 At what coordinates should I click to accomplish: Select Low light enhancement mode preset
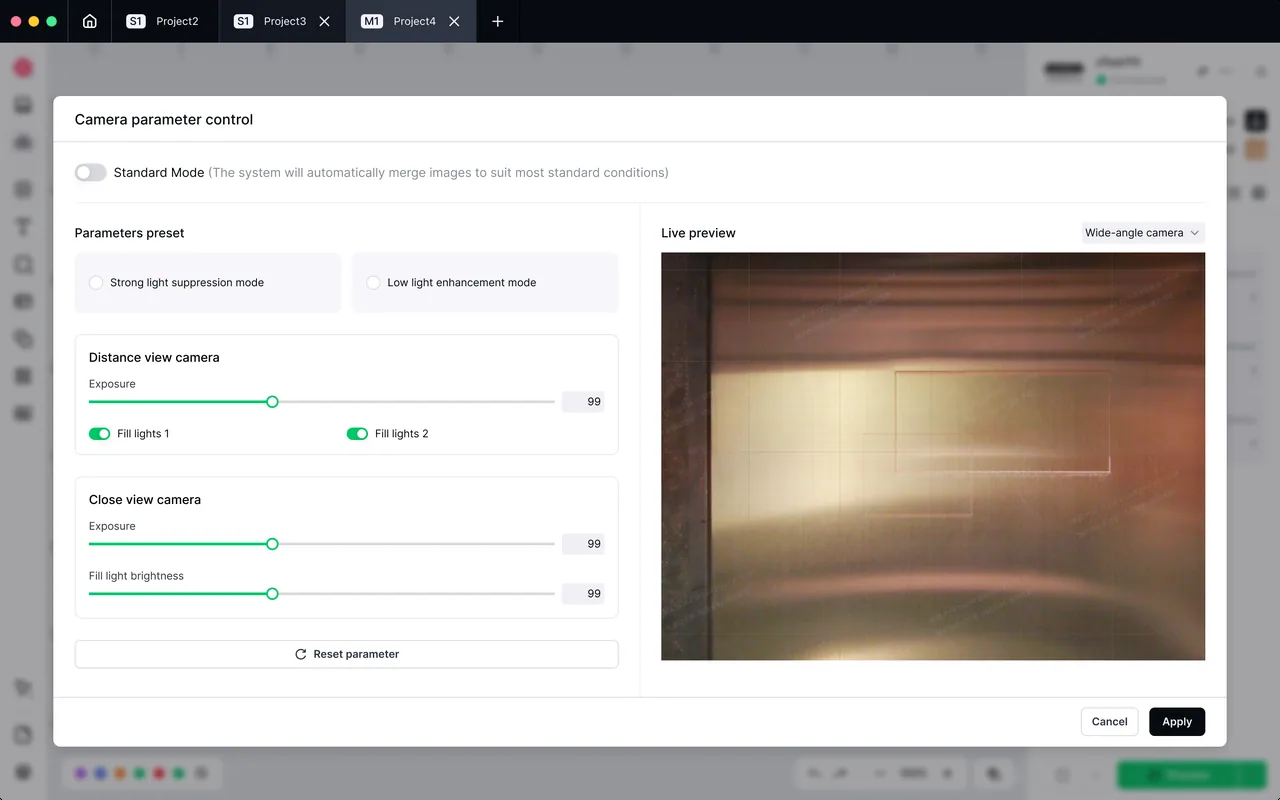485,283
